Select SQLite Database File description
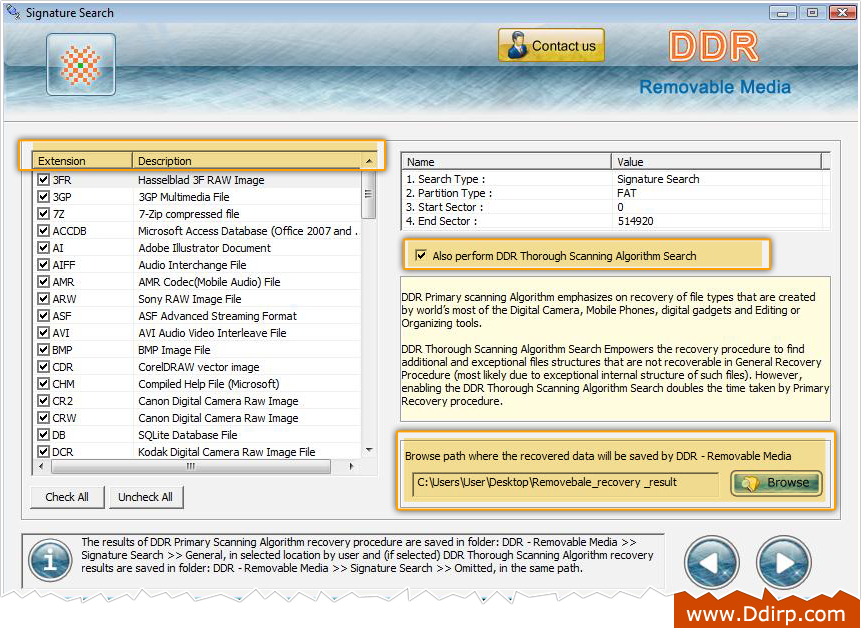861x628 pixels. tap(188, 435)
